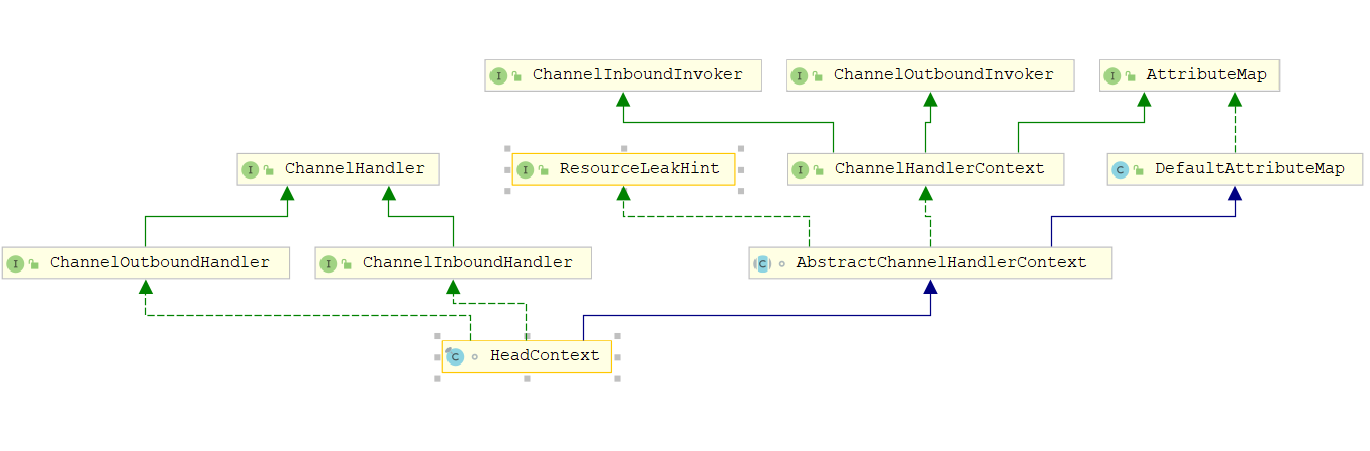Click class icon of DefaultAttributeMap
This screenshot has height=451, width=1370.
pos(1120,170)
